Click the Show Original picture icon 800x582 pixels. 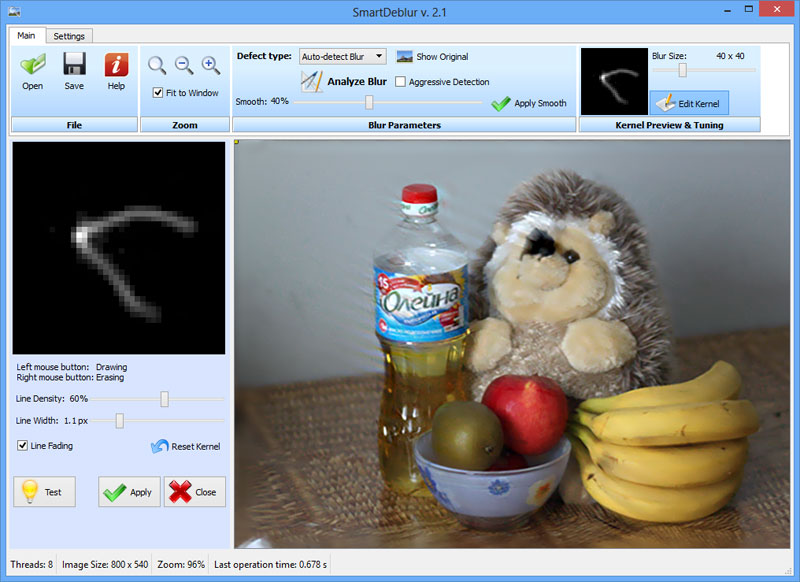tap(405, 57)
